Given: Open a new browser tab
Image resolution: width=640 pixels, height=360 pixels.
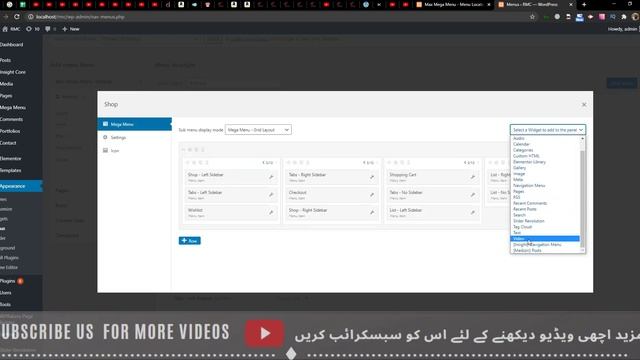Looking at the screenshot, I should coord(584,4).
